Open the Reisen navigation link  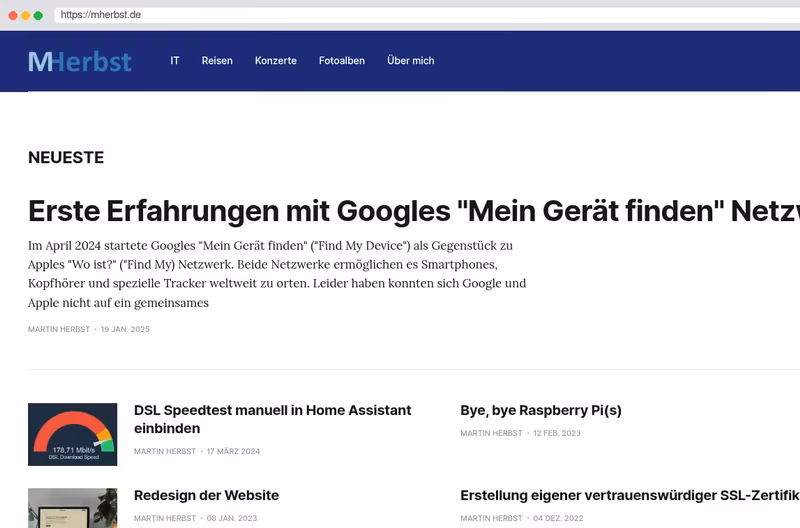pos(217,61)
